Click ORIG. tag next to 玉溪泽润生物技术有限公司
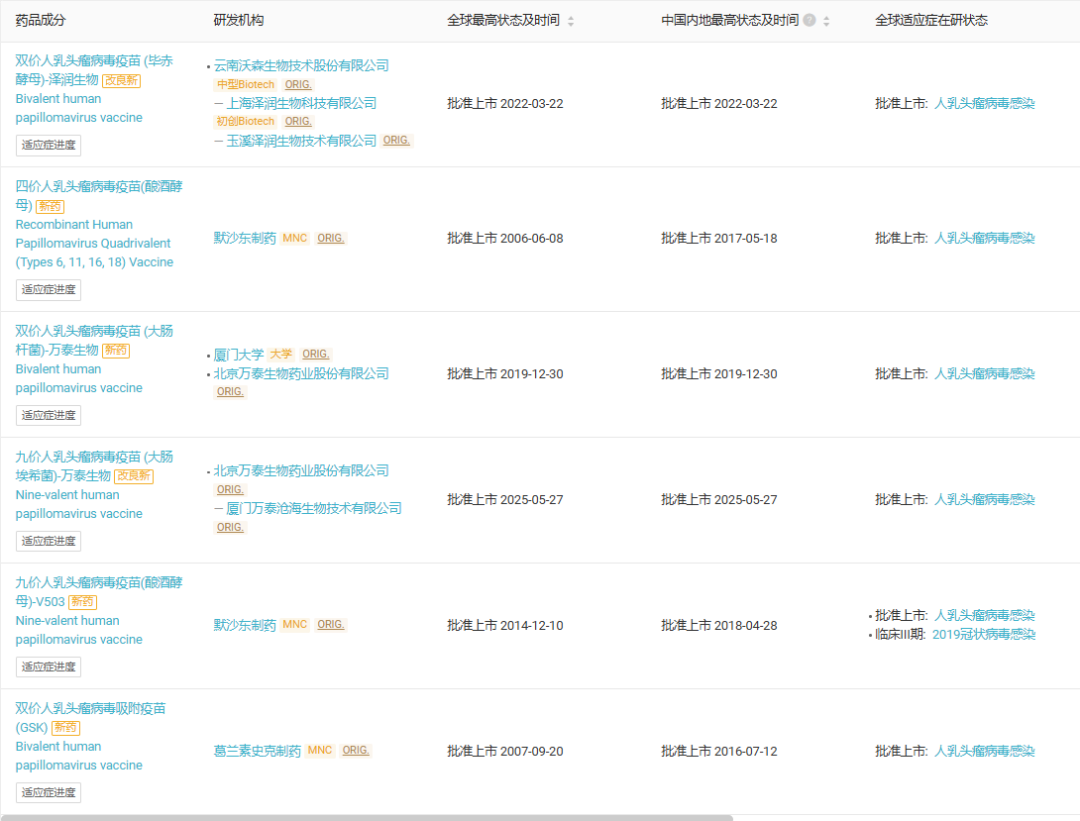The image size is (1080, 821). click(x=396, y=141)
